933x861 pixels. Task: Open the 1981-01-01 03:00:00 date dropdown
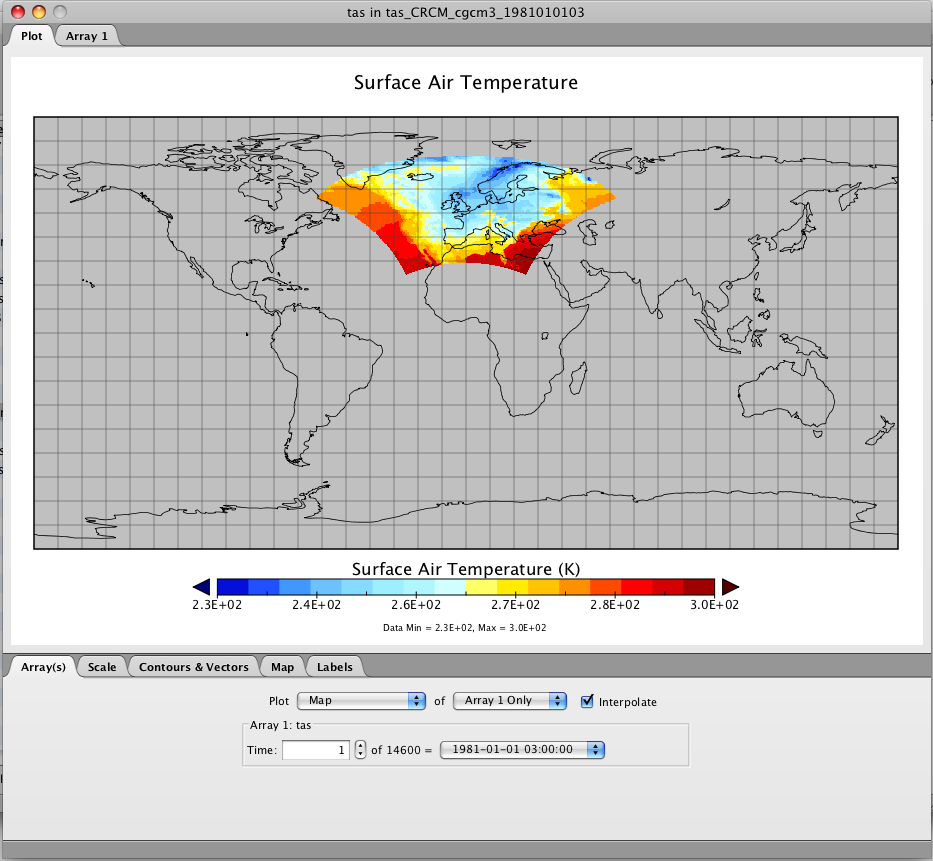(x=524, y=749)
